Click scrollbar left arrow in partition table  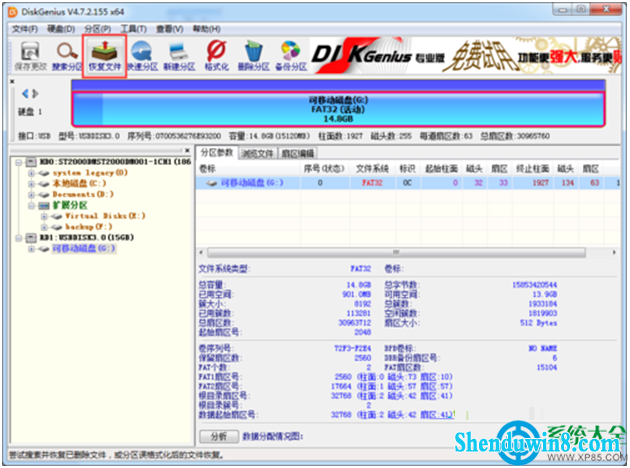pyautogui.click(x=201, y=252)
